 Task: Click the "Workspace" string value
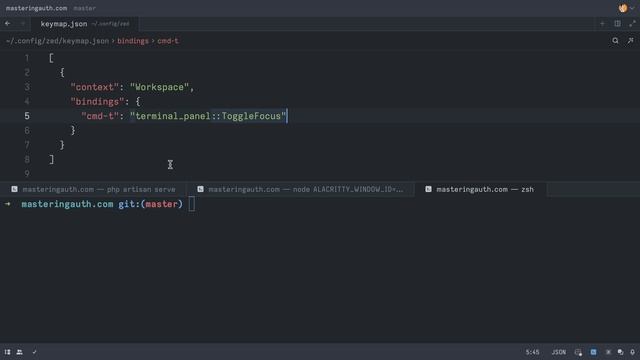(160, 87)
